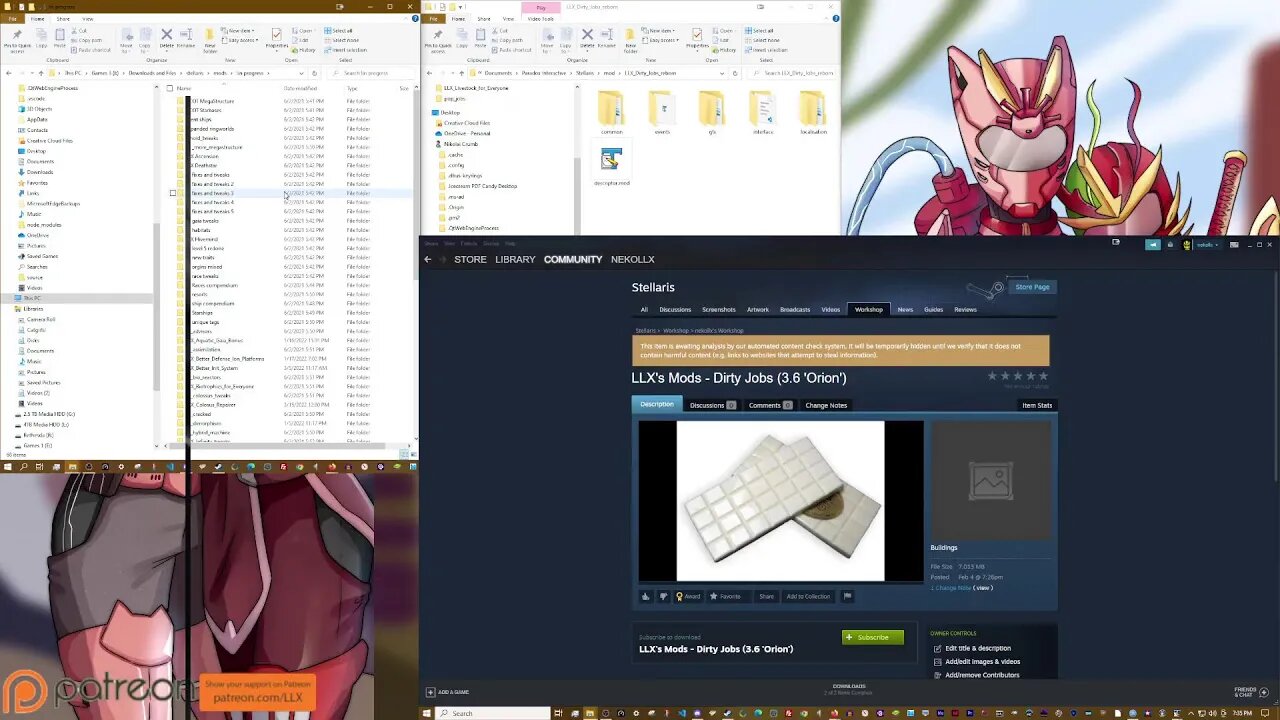The width and height of the screenshot is (1280, 720).
Task: Select the common folder in the right Explorer
Action: click(x=611, y=112)
